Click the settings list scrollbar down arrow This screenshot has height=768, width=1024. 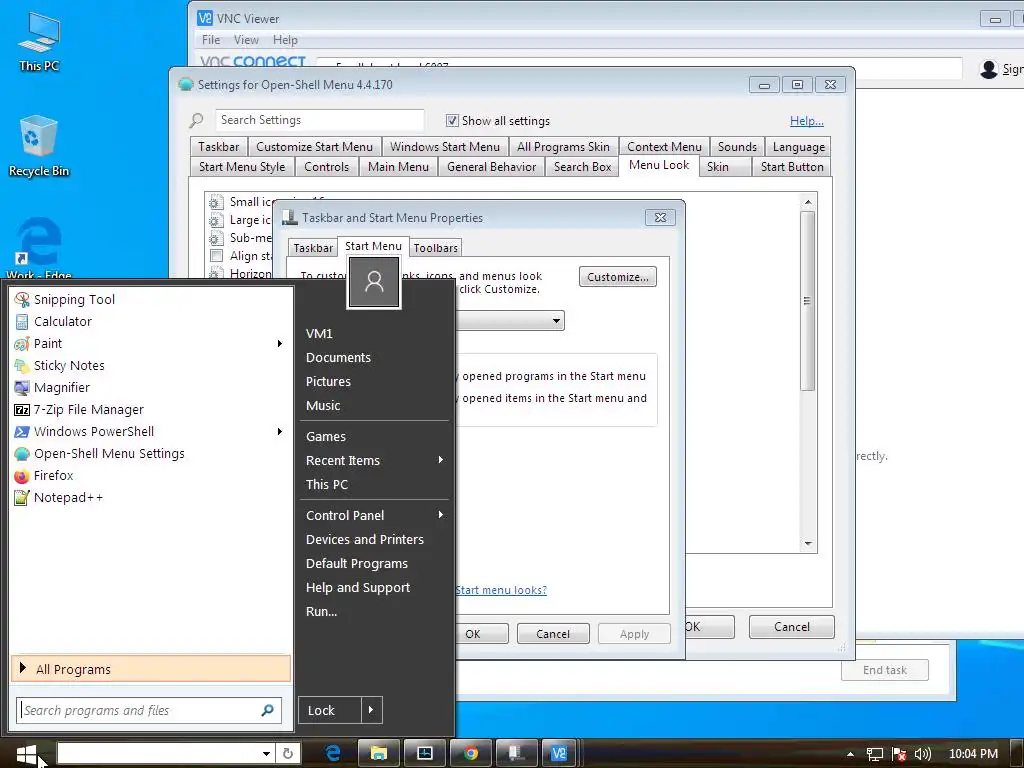pyautogui.click(x=808, y=544)
